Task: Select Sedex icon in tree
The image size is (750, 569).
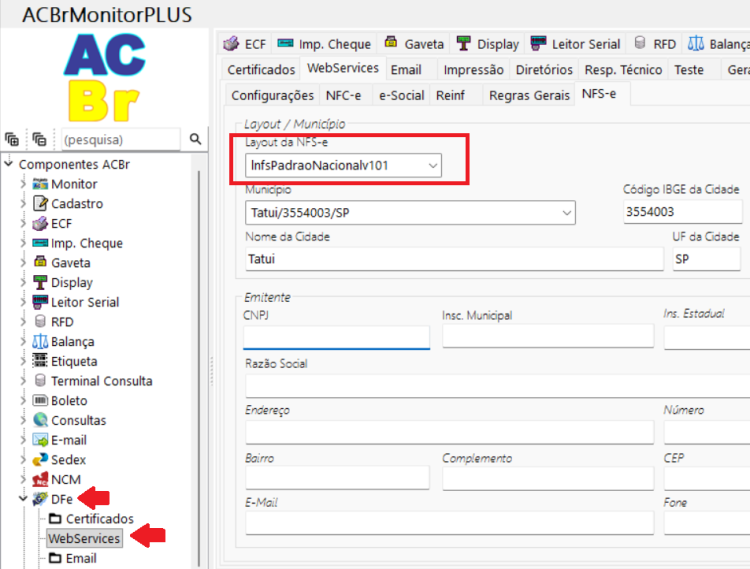Action: click(40, 460)
